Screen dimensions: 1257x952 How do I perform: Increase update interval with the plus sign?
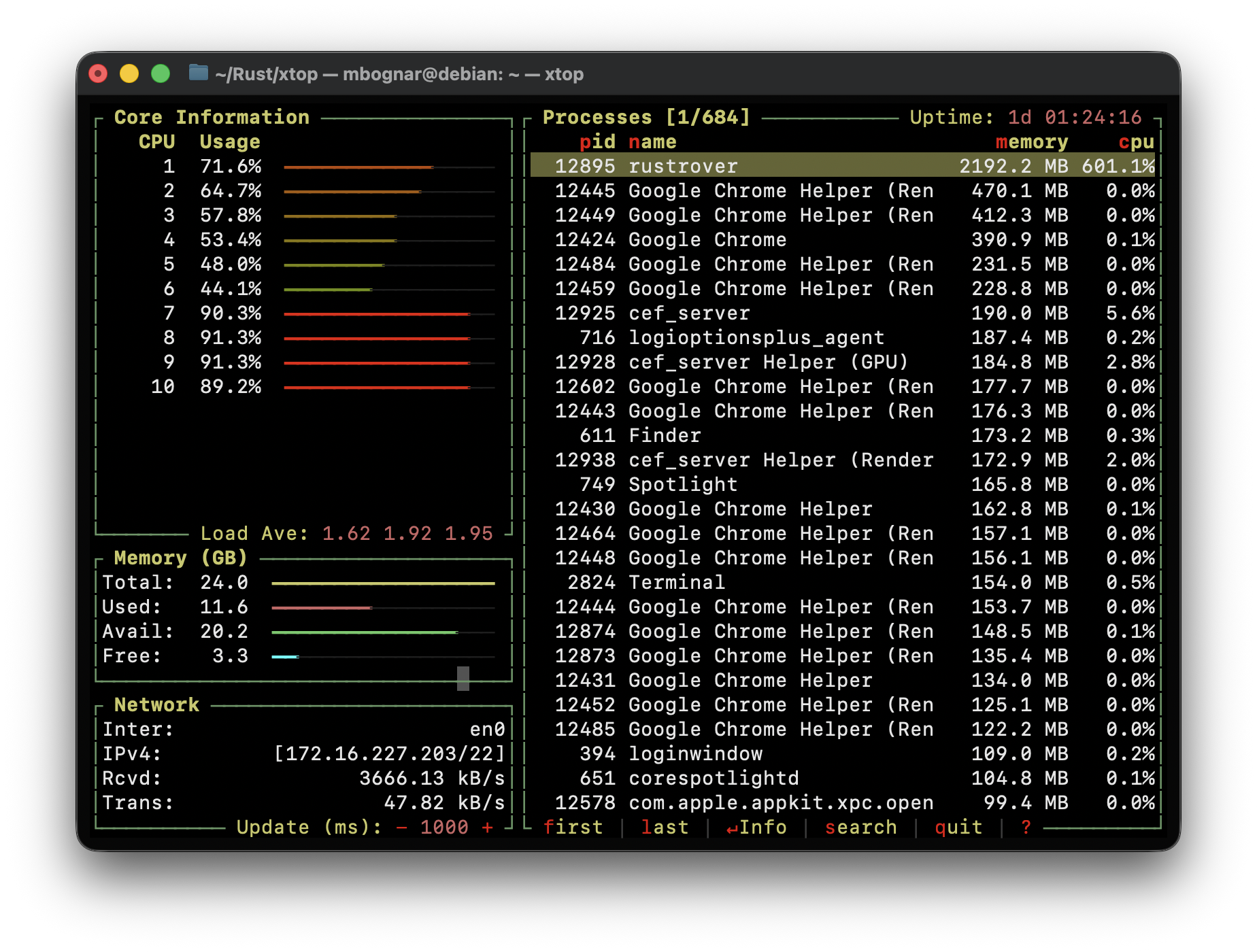tap(488, 827)
